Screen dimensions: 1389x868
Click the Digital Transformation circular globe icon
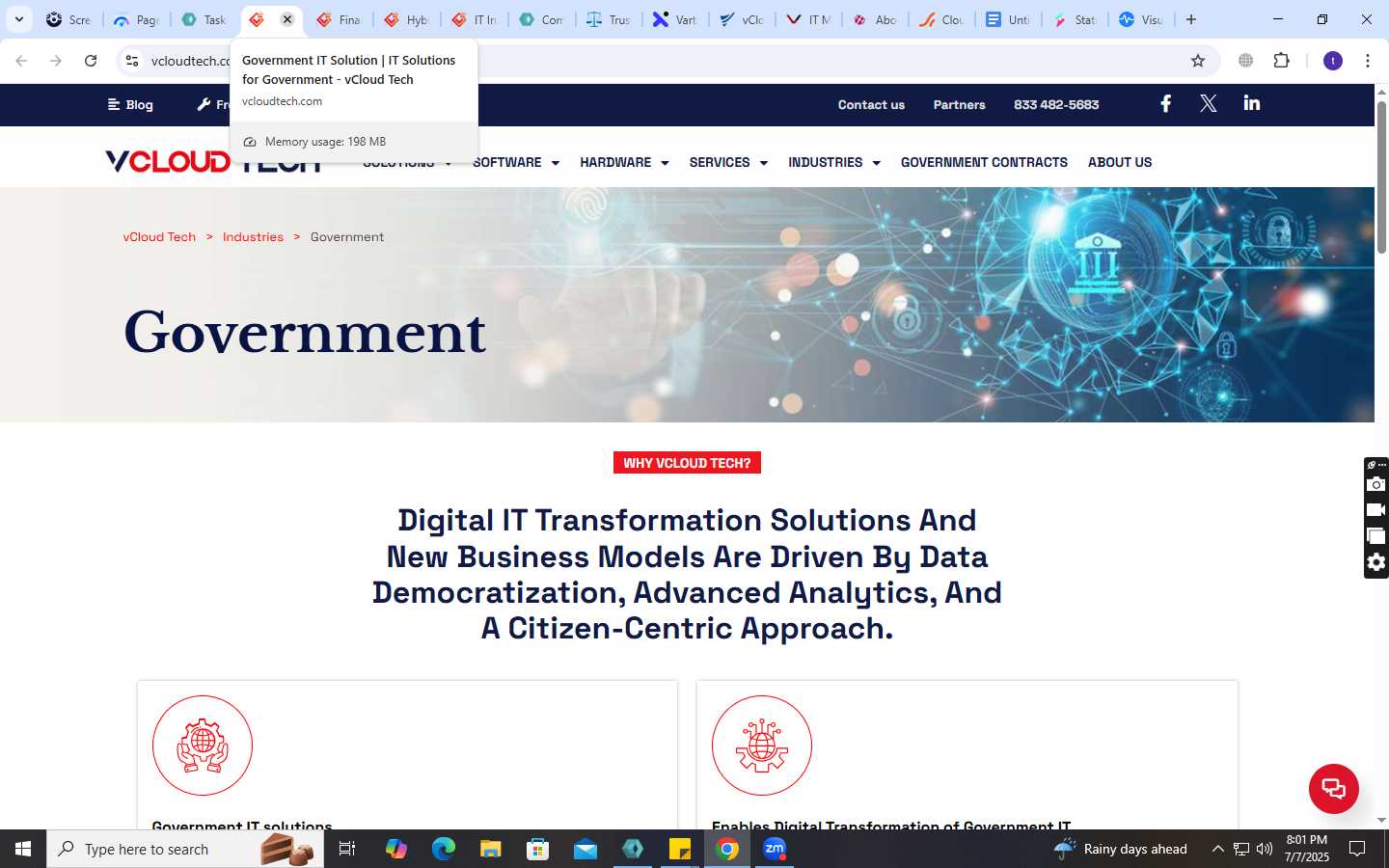click(x=762, y=746)
